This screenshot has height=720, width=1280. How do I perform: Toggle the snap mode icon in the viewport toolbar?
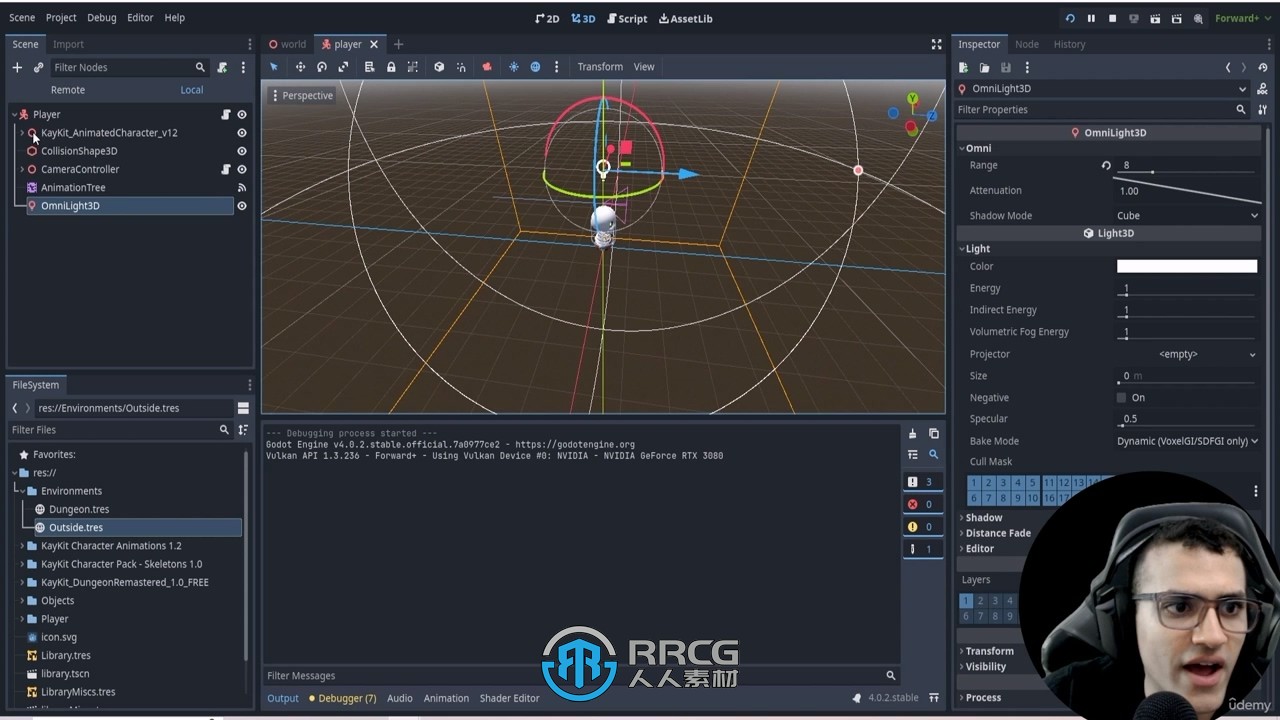coord(461,67)
